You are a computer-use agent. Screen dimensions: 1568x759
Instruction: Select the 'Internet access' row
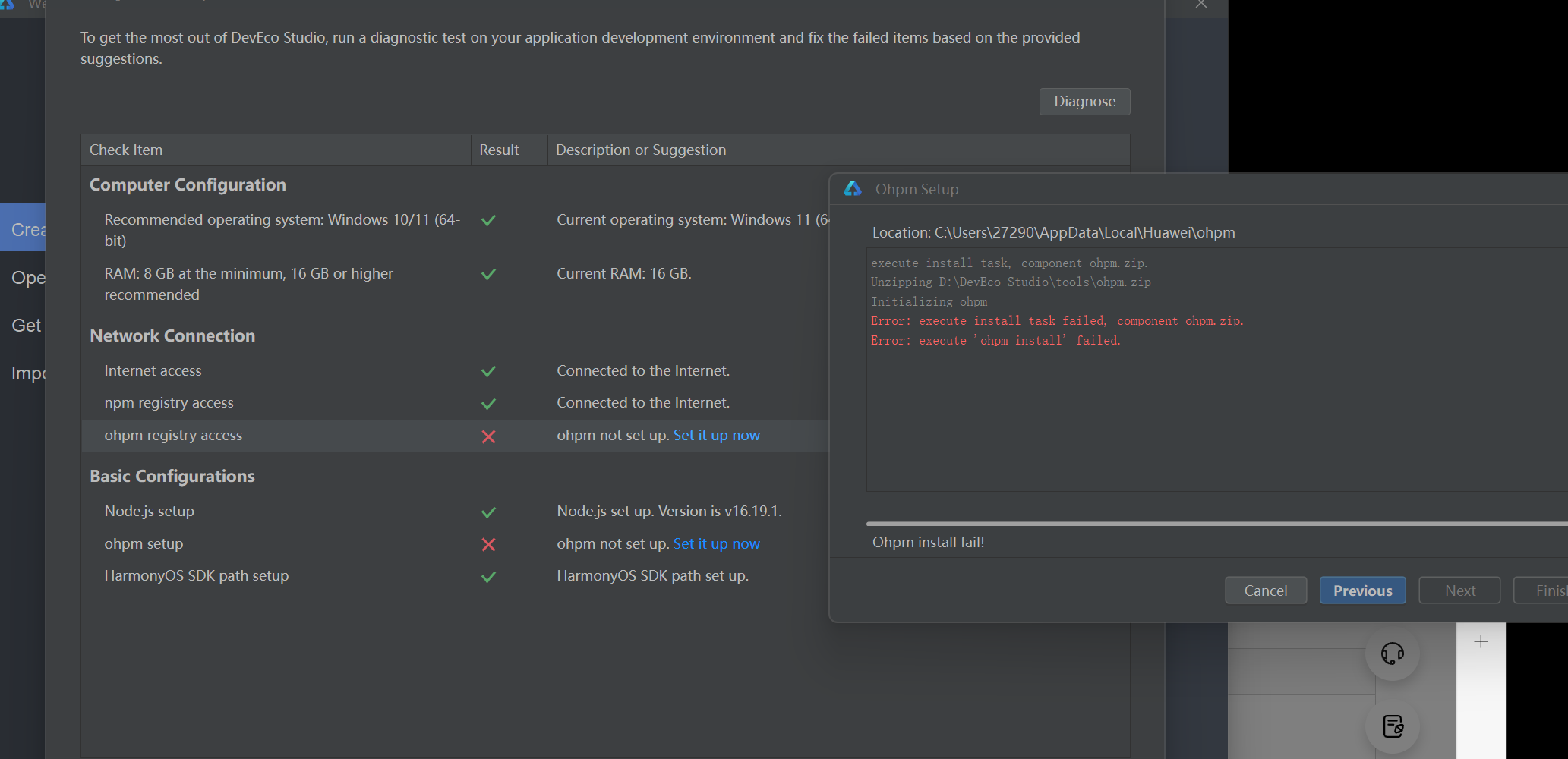456,370
